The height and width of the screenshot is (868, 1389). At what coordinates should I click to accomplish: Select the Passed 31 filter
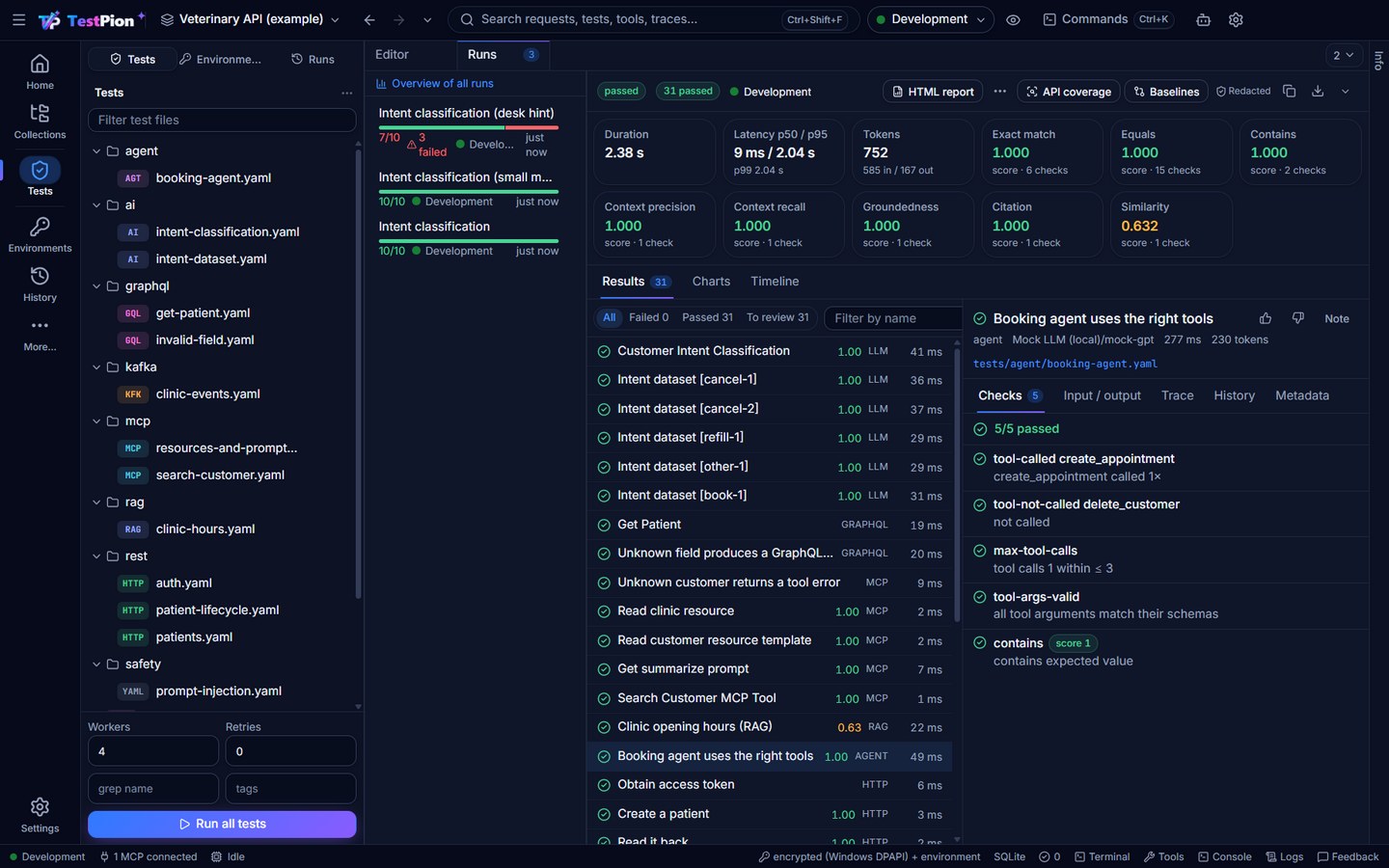click(707, 317)
